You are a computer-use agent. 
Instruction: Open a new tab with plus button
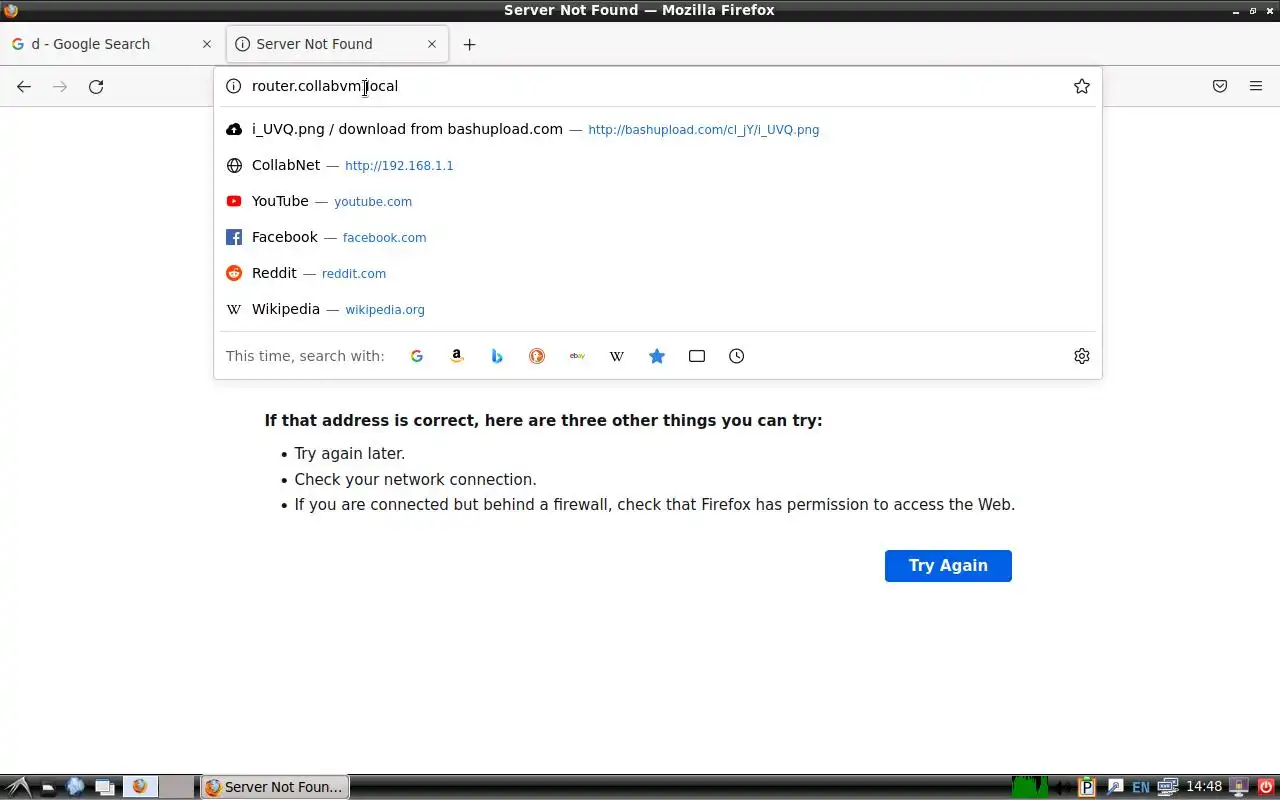point(469,44)
